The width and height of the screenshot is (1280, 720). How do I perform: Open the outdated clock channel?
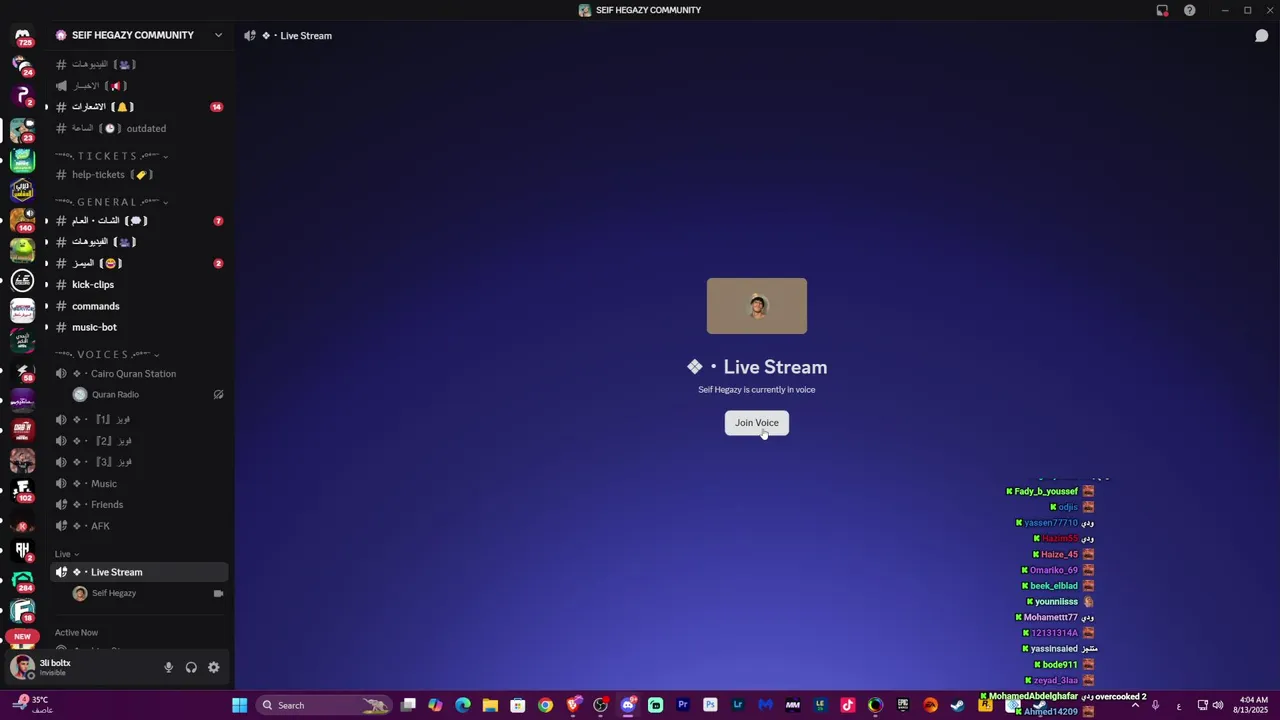pos(140,128)
